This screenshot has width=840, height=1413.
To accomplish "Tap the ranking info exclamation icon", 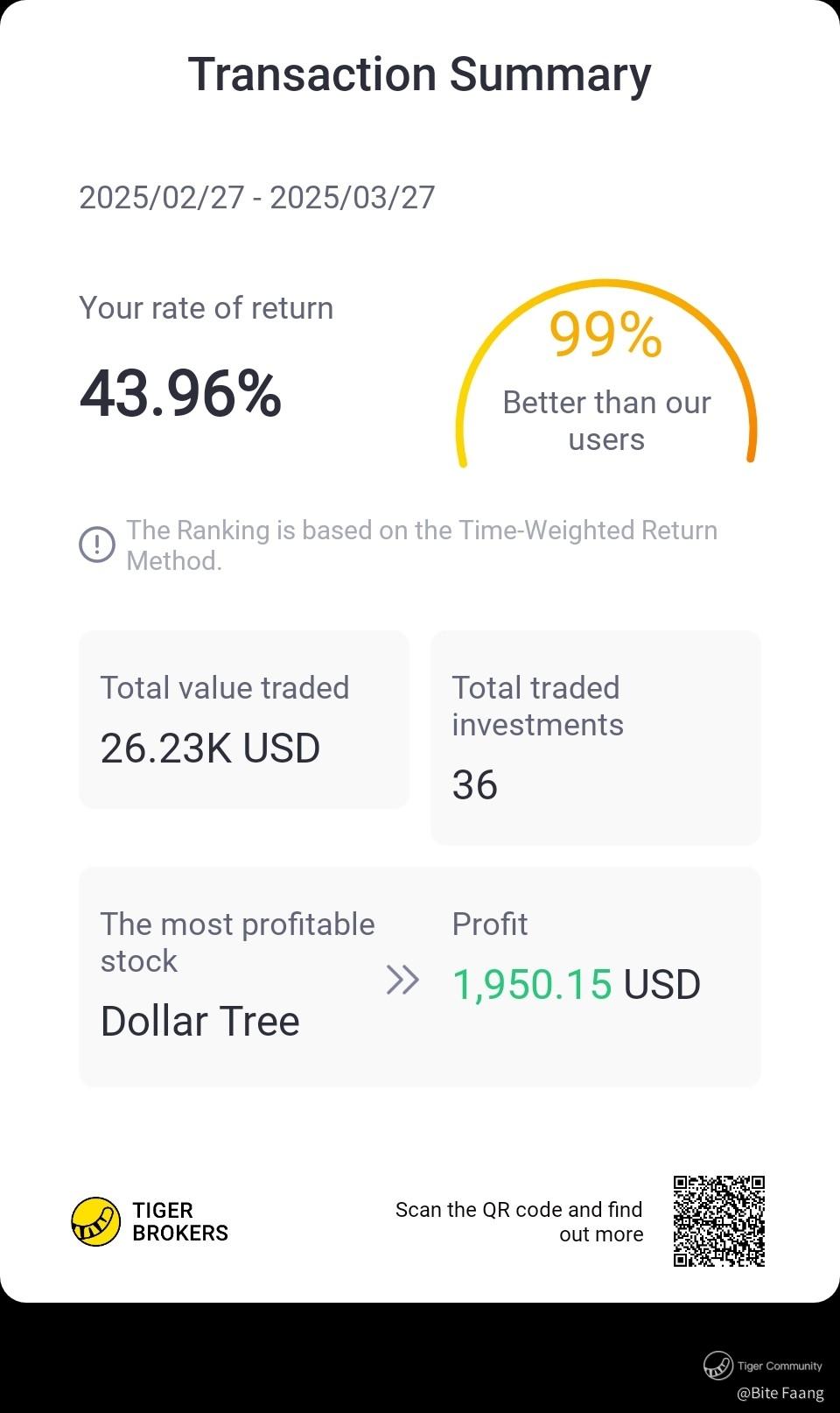I will pyautogui.click(x=97, y=545).
